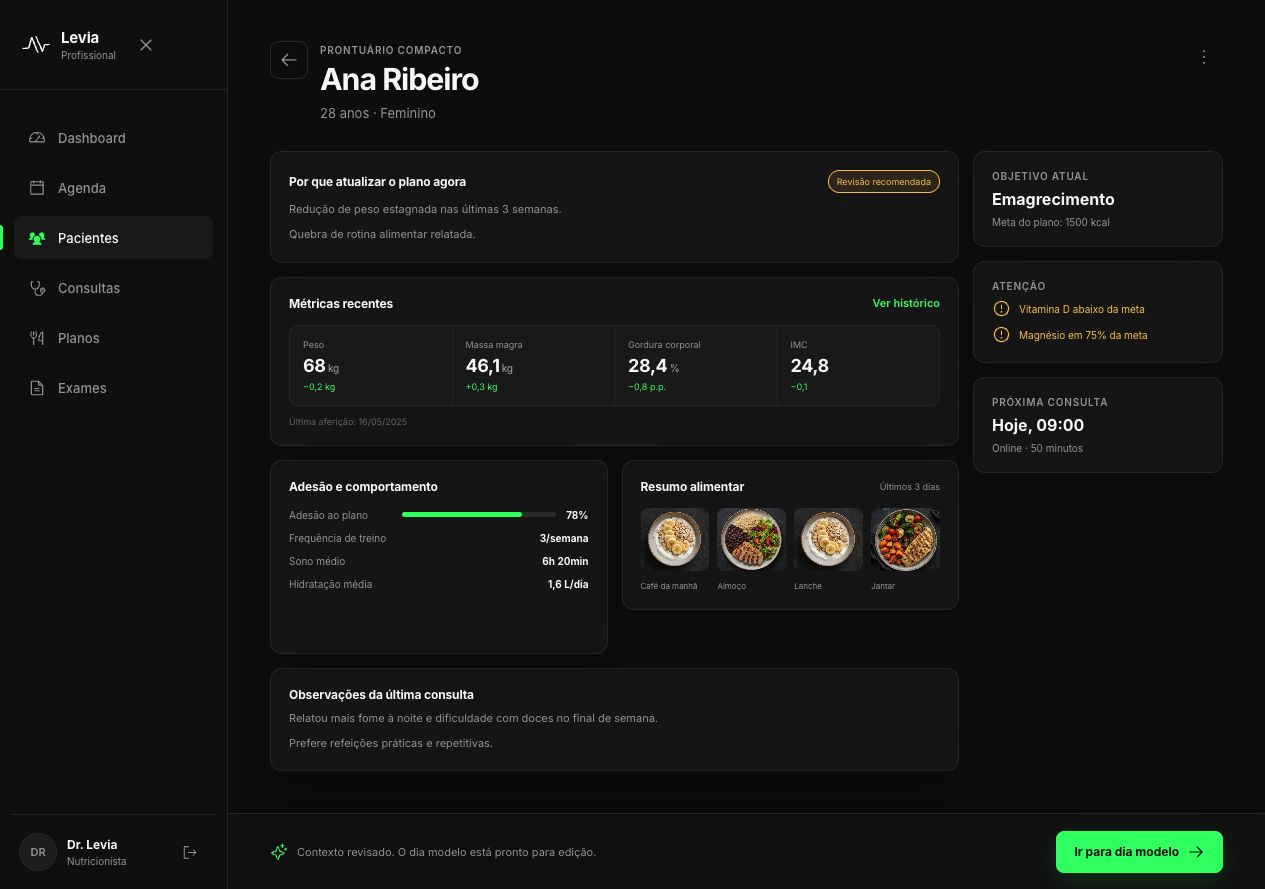The height and width of the screenshot is (889, 1265).
Task: Click the DR avatar circle
Action: (x=38, y=852)
